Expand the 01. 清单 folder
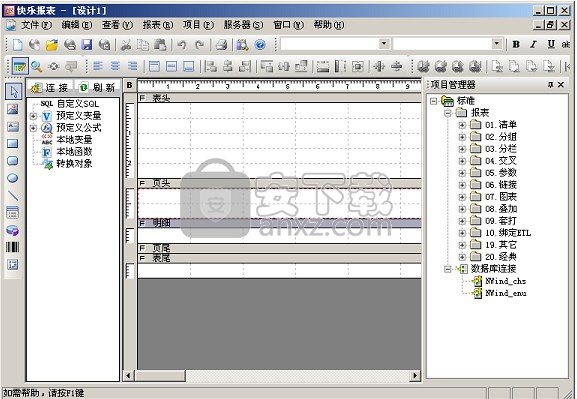The image size is (577, 399). [x=462, y=125]
